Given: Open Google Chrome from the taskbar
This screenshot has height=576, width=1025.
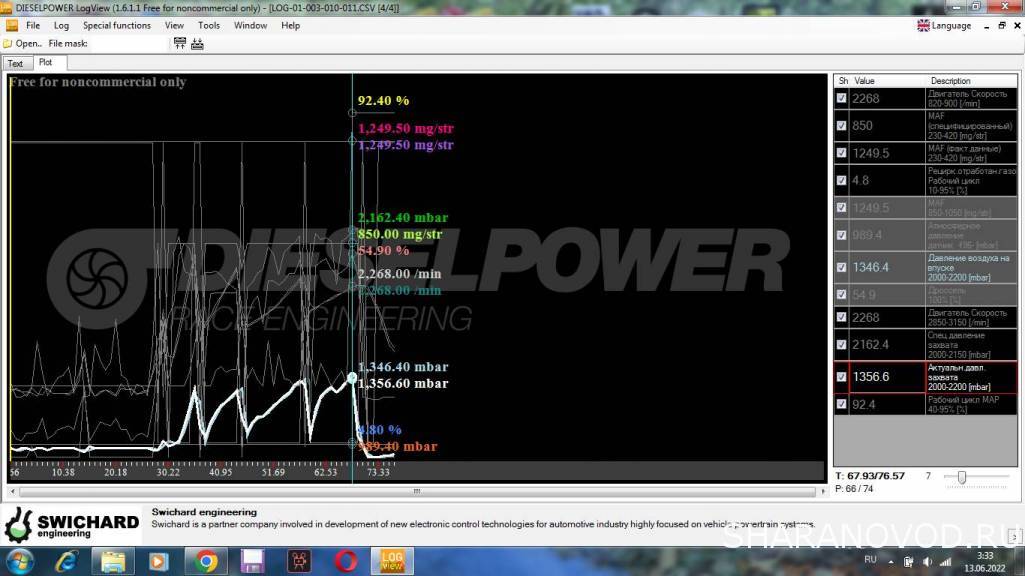Looking at the screenshot, I should (x=207, y=560).
